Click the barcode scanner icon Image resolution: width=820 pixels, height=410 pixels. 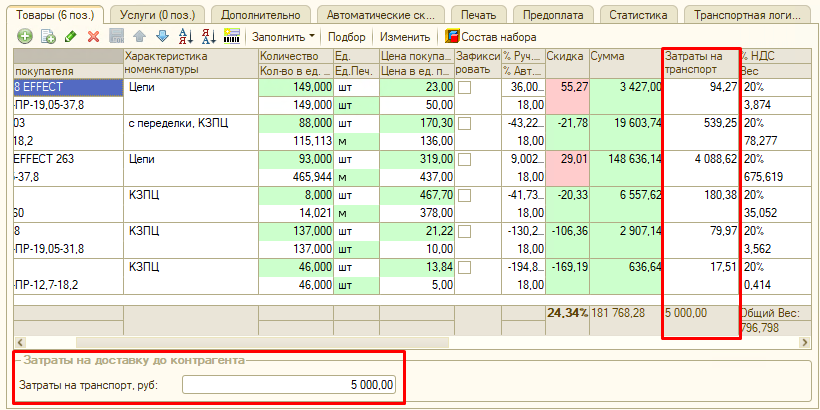click(x=231, y=37)
